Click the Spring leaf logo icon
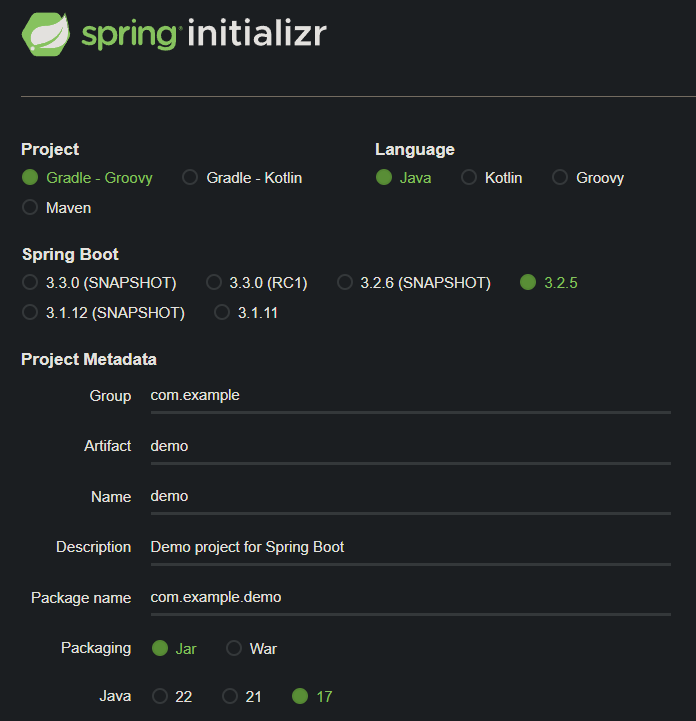 [x=45, y=34]
